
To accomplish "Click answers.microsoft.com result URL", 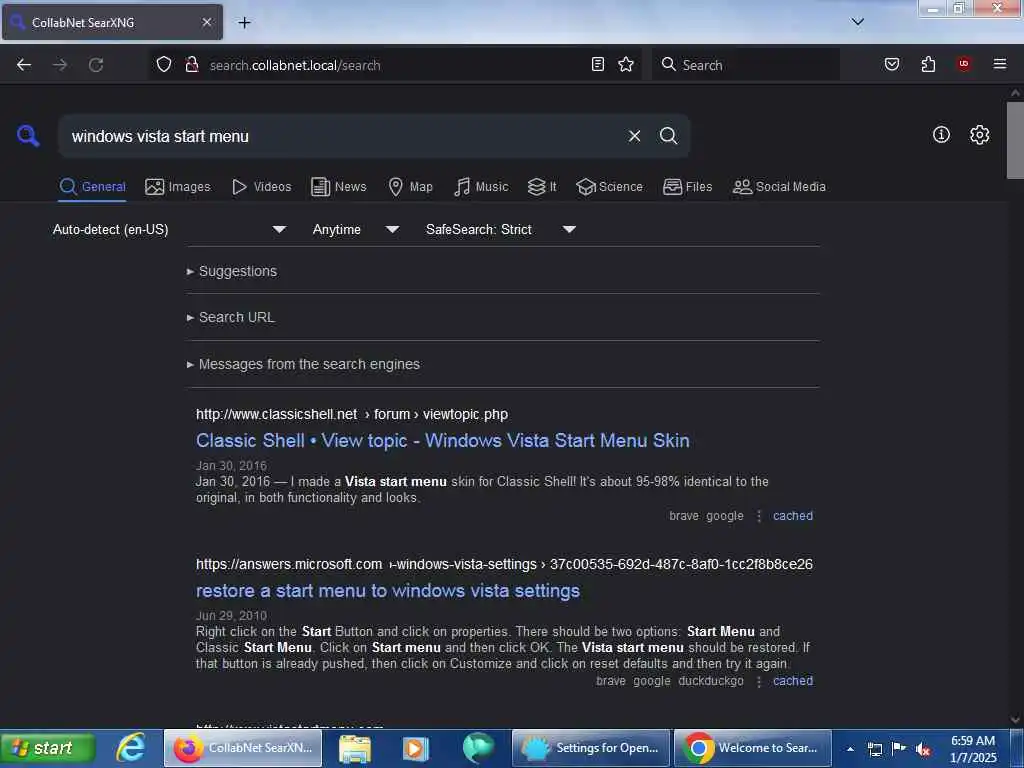I will click(x=504, y=564).
